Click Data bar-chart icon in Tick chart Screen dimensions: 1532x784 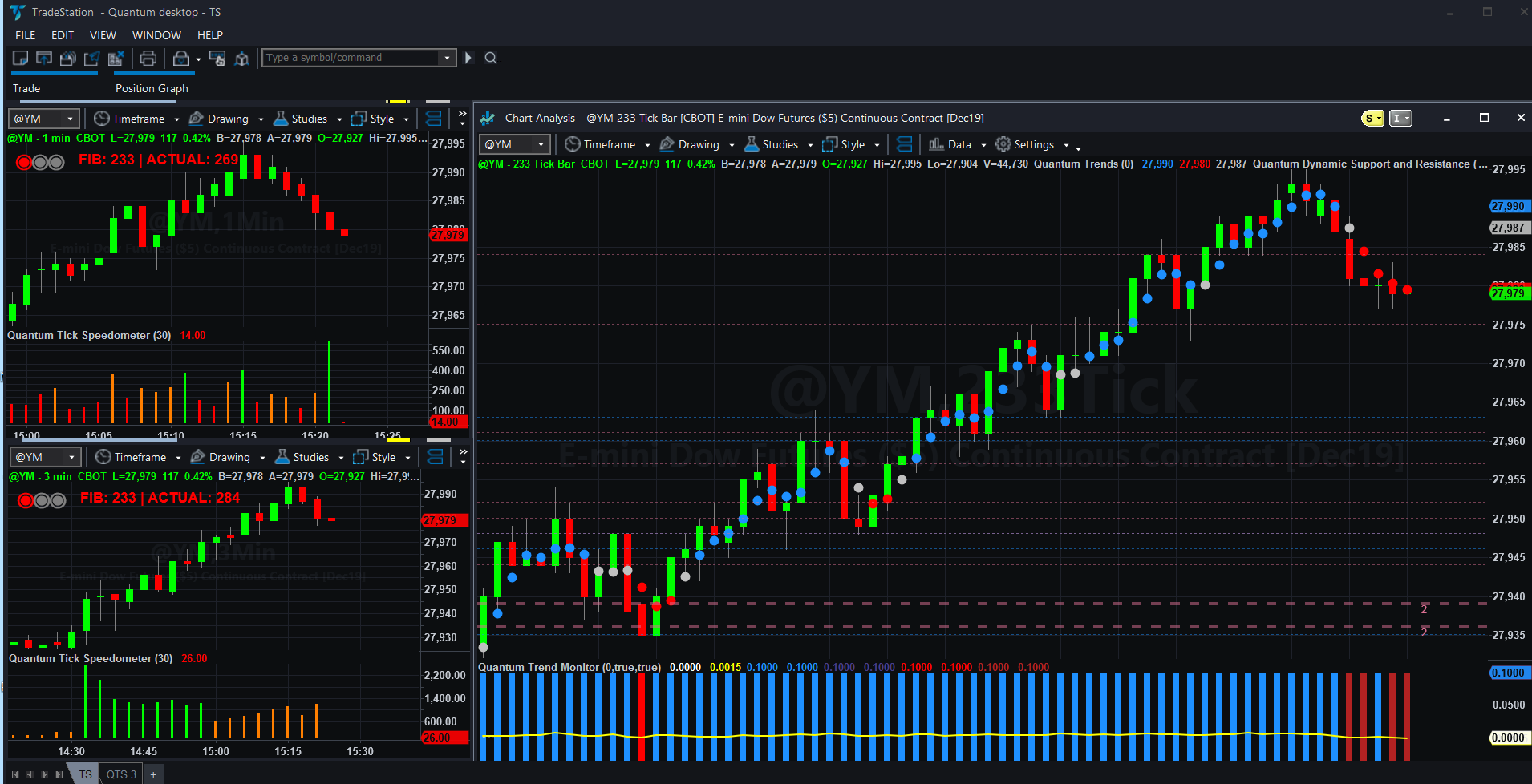936,144
